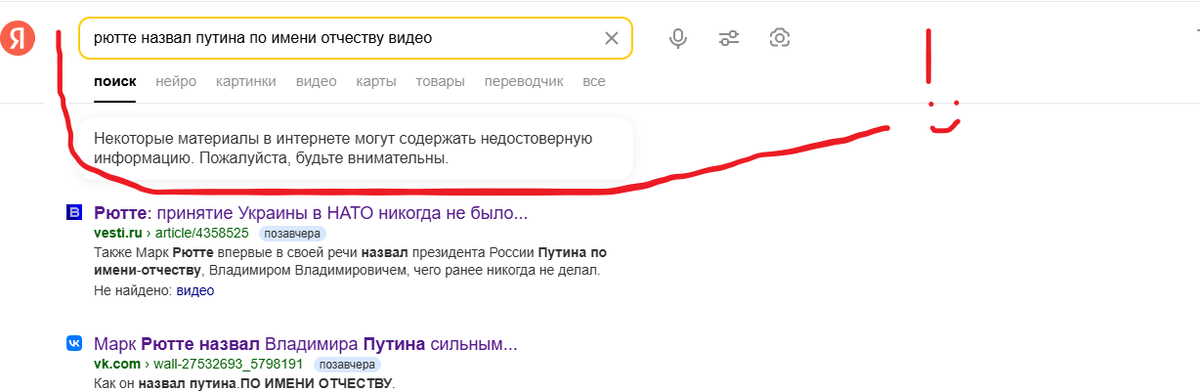The image size is (1200, 392).
Task: Open the карты tab
Action: pyautogui.click(x=376, y=81)
